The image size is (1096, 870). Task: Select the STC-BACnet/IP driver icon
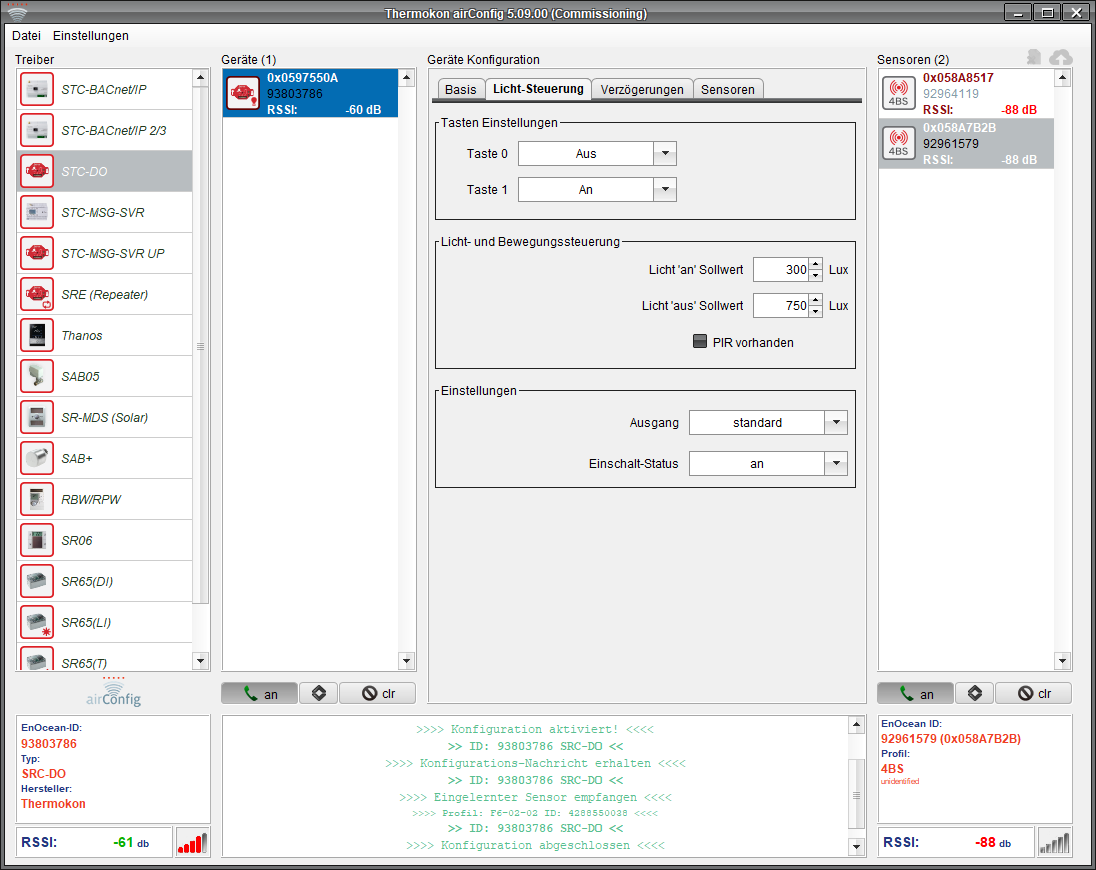pyautogui.click(x=37, y=89)
